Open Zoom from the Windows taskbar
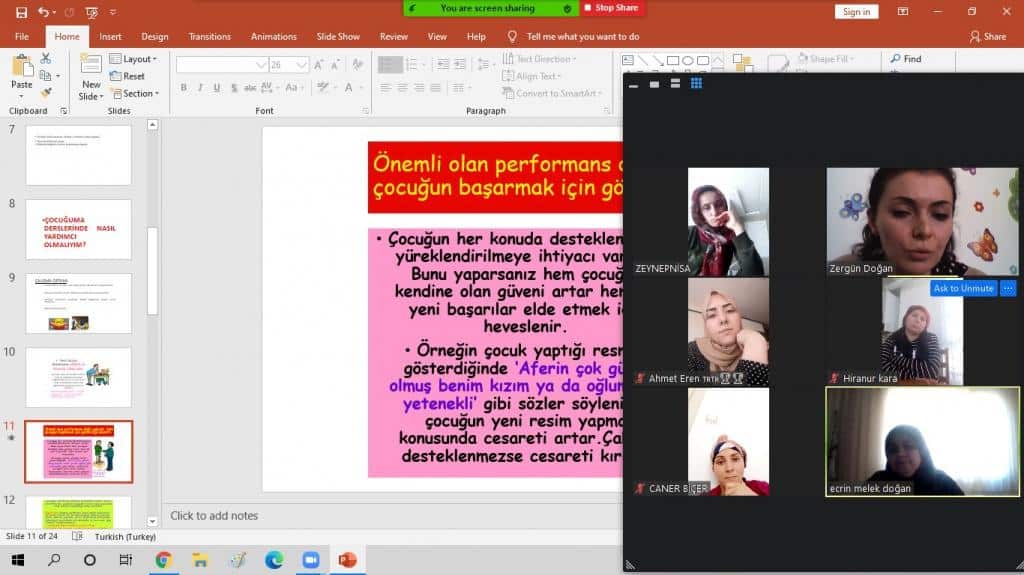1024x575 pixels. tap(309, 560)
